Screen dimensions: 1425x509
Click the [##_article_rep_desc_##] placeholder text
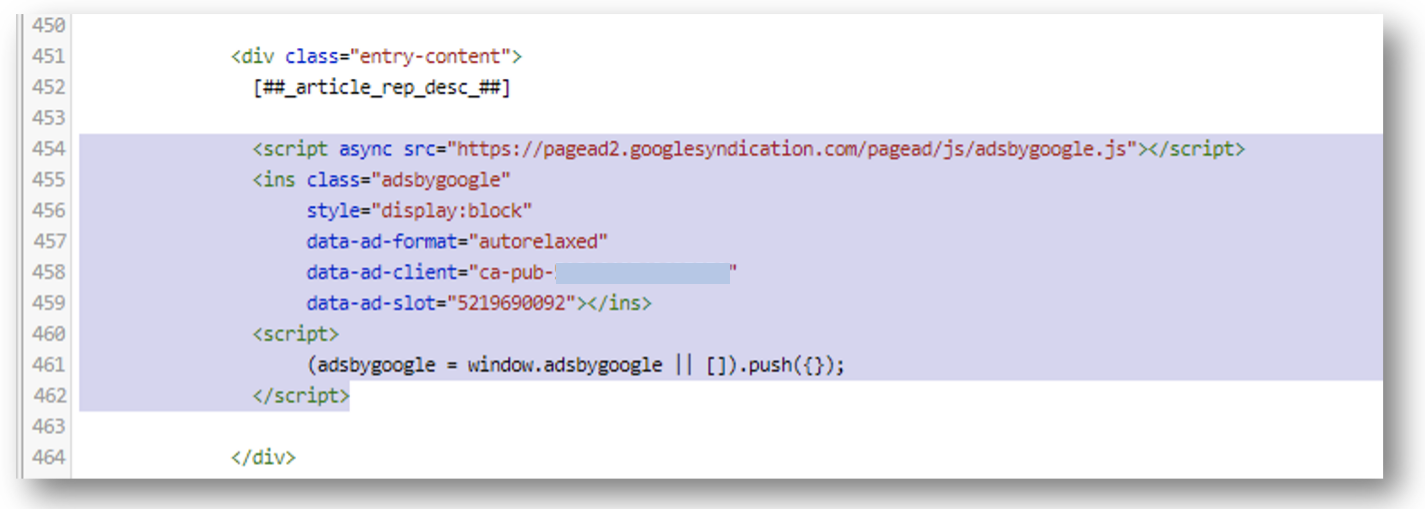[x=381, y=87]
